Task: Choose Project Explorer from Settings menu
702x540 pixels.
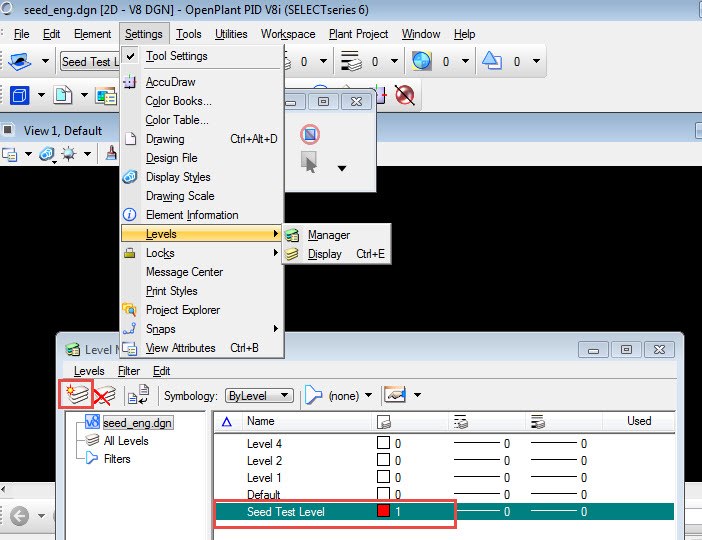Action: (x=202, y=310)
